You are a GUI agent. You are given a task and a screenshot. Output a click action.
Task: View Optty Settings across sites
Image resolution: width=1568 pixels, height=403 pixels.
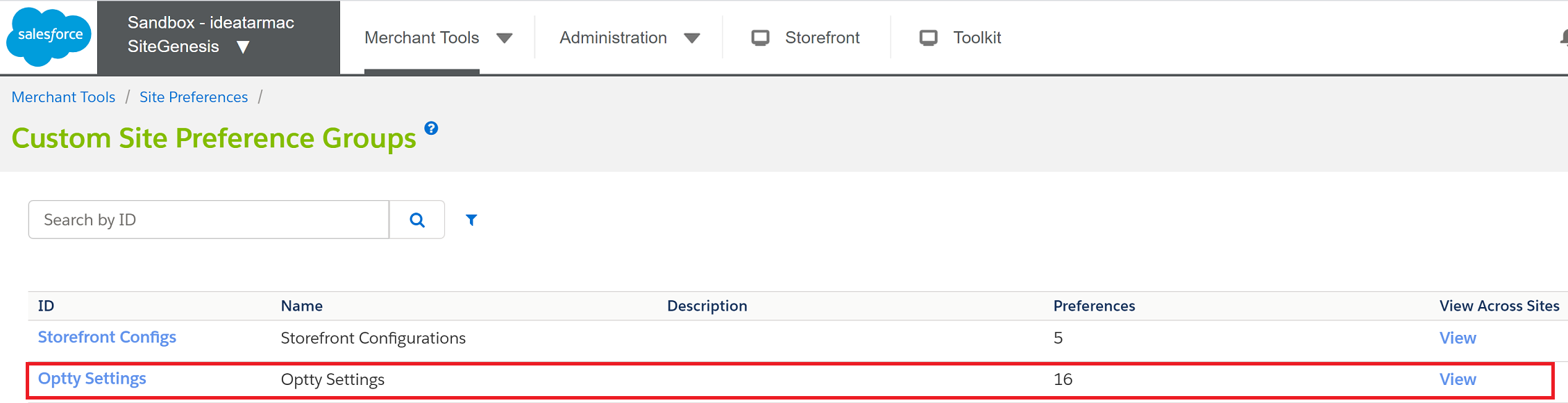tap(1458, 379)
